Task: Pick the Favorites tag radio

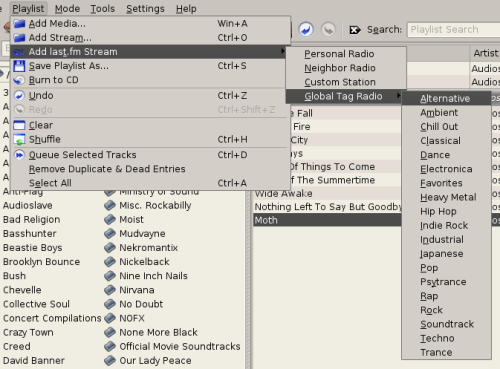Action: (446, 183)
